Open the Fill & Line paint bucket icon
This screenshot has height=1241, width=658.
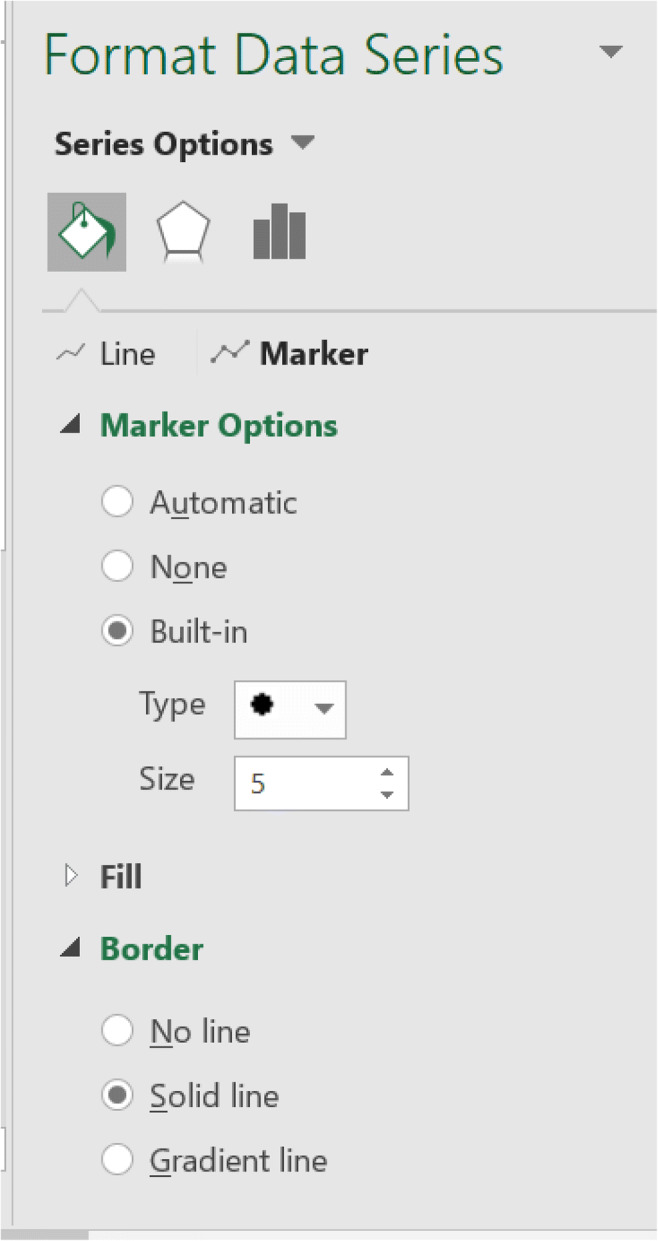click(x=86, y=232)
